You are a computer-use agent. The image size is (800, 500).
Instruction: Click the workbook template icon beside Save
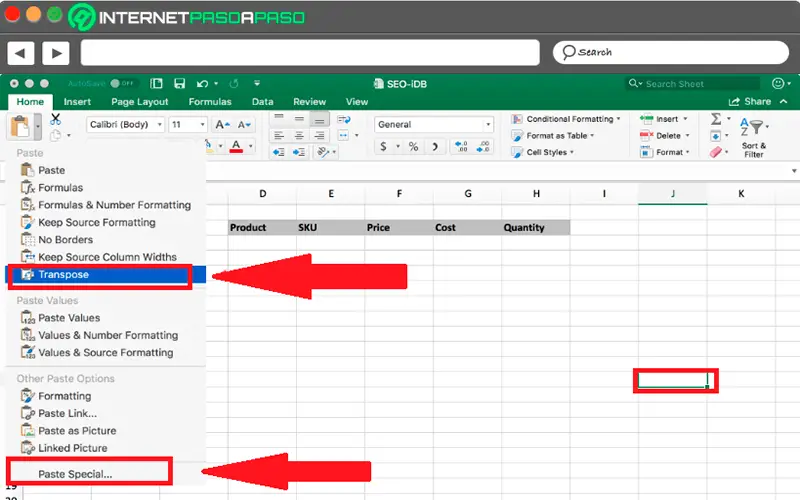[x=156, y=83]
